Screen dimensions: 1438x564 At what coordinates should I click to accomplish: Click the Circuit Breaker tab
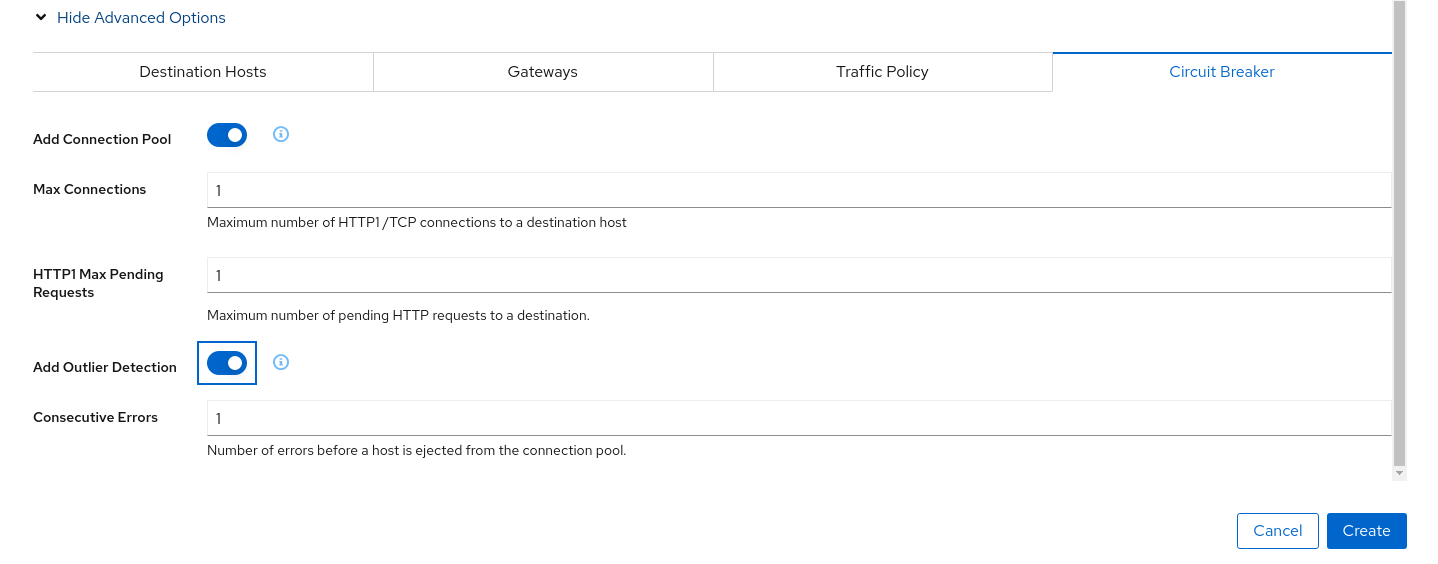pos(1221,72)
